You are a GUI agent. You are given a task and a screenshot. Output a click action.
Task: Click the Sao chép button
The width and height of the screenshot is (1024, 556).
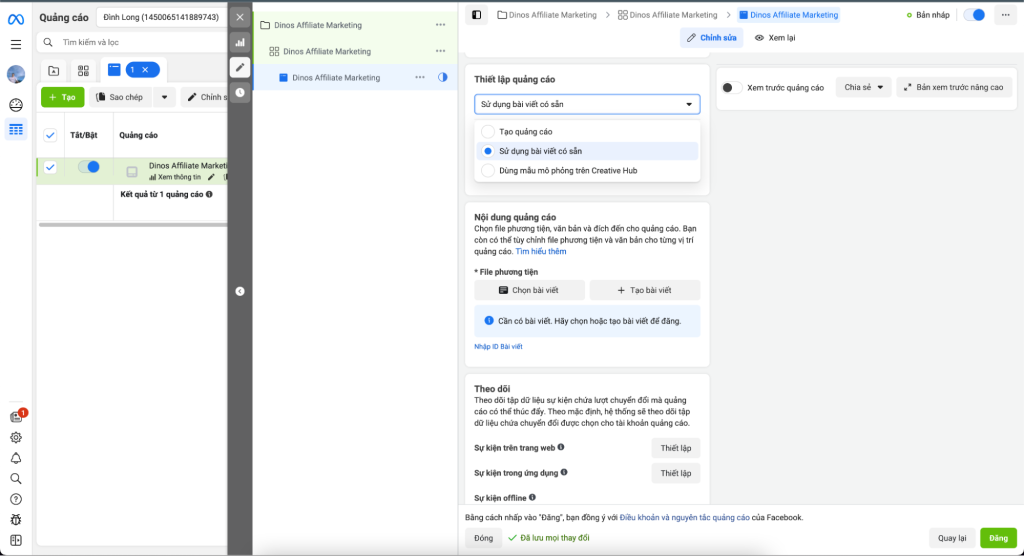tap(120, 97)
